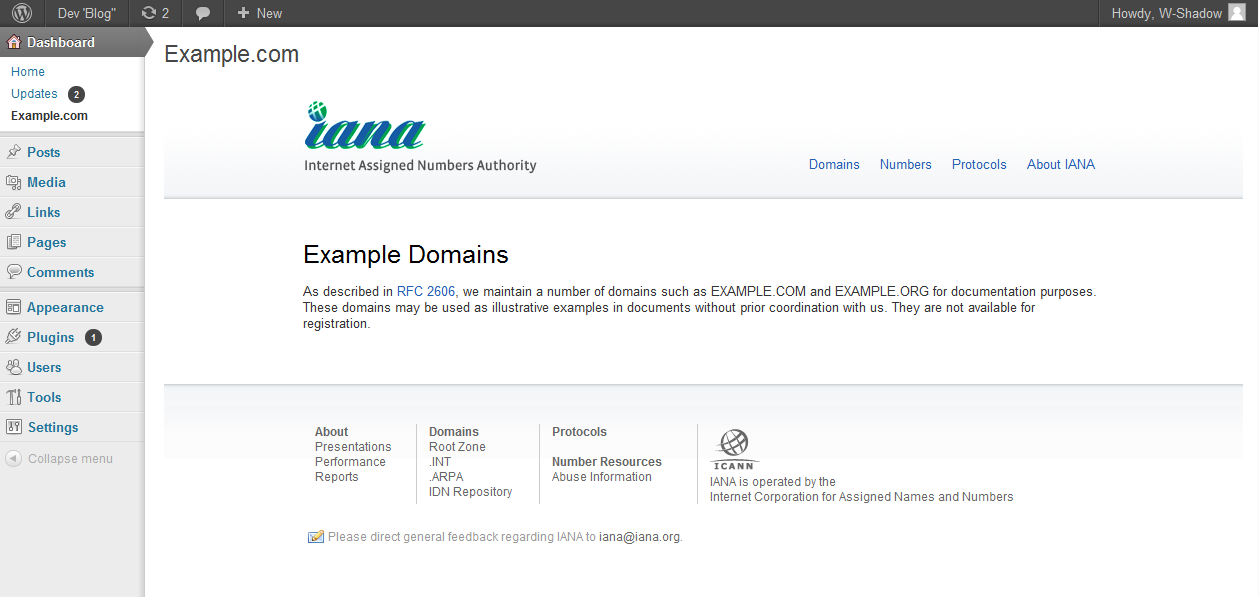Click the Comments speech bubble icon in sidebar
This screenshot has height=597, width=1259.
point(14,272)
